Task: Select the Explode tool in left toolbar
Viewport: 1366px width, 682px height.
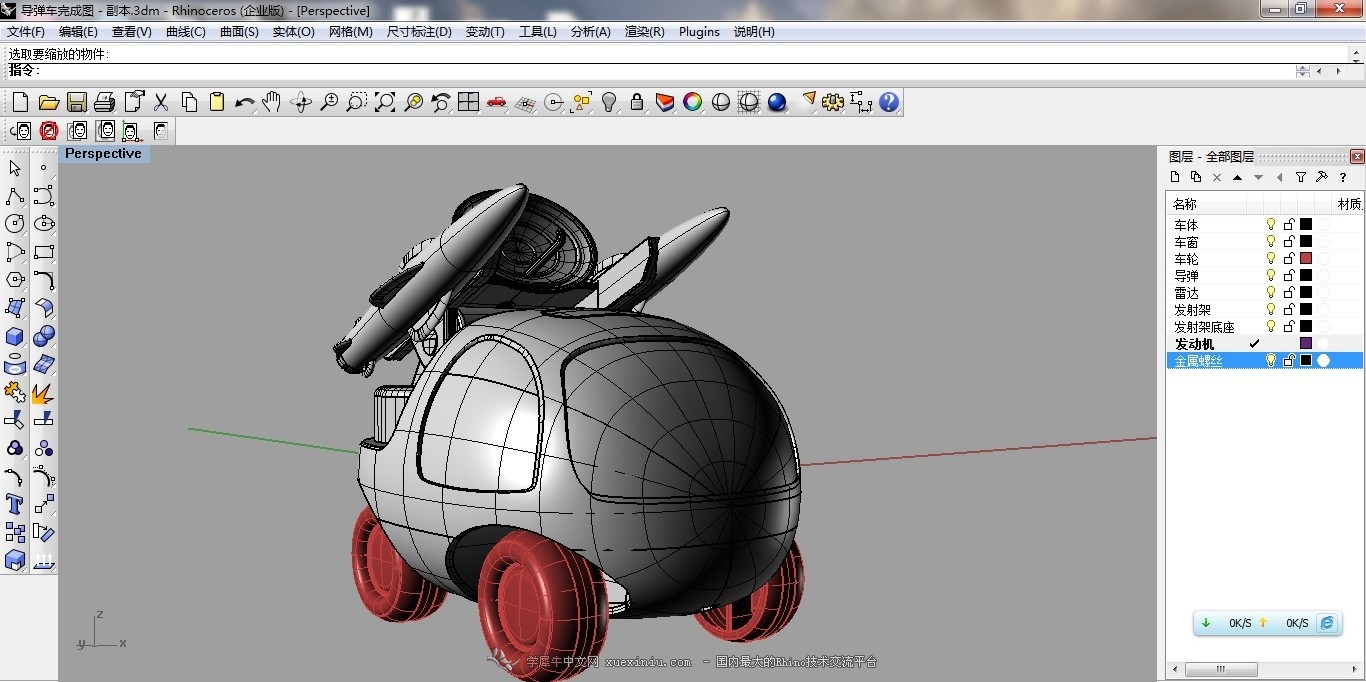Action: click(x=43, y=392)
